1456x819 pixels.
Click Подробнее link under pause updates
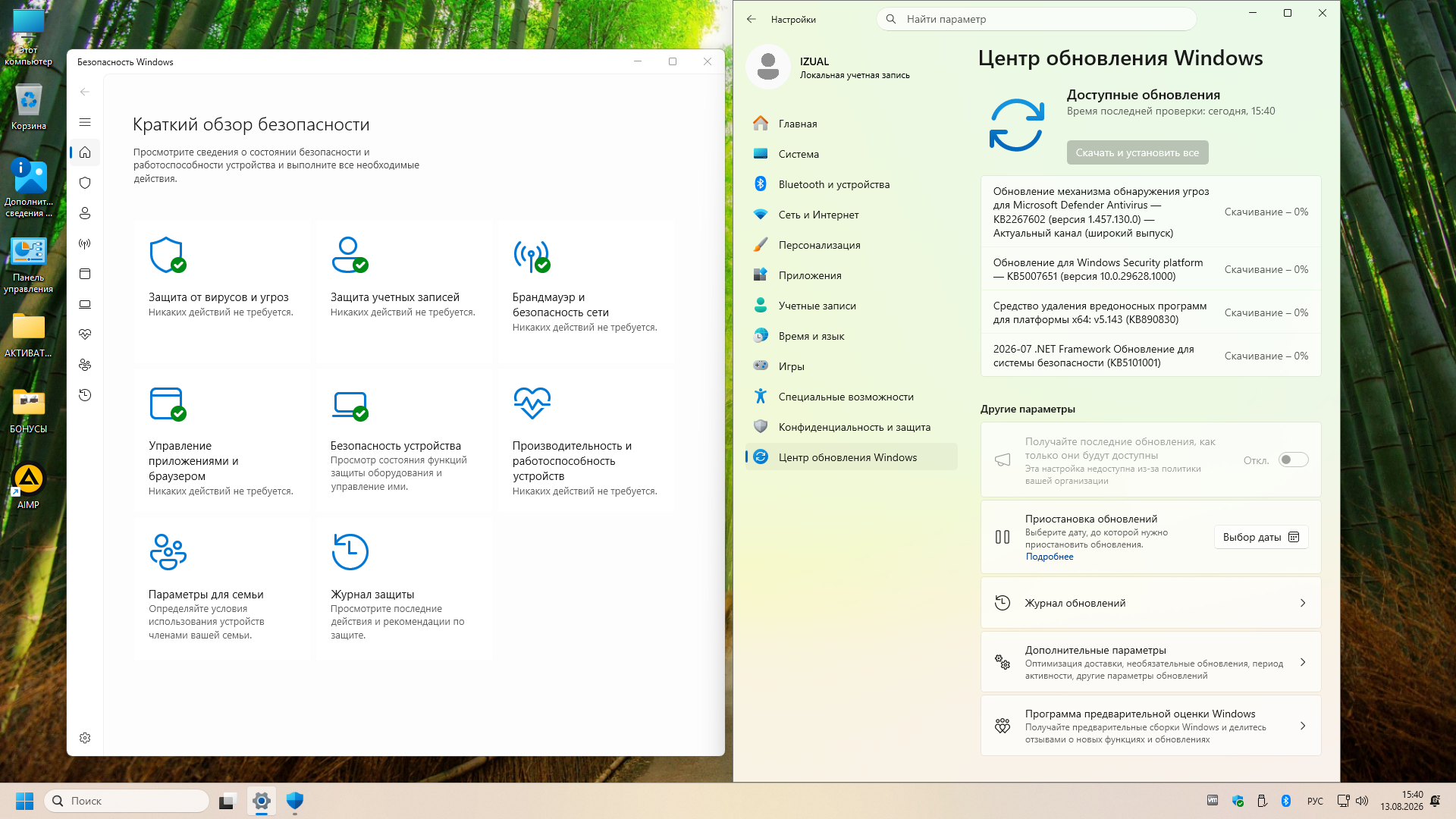point(1050,557)
